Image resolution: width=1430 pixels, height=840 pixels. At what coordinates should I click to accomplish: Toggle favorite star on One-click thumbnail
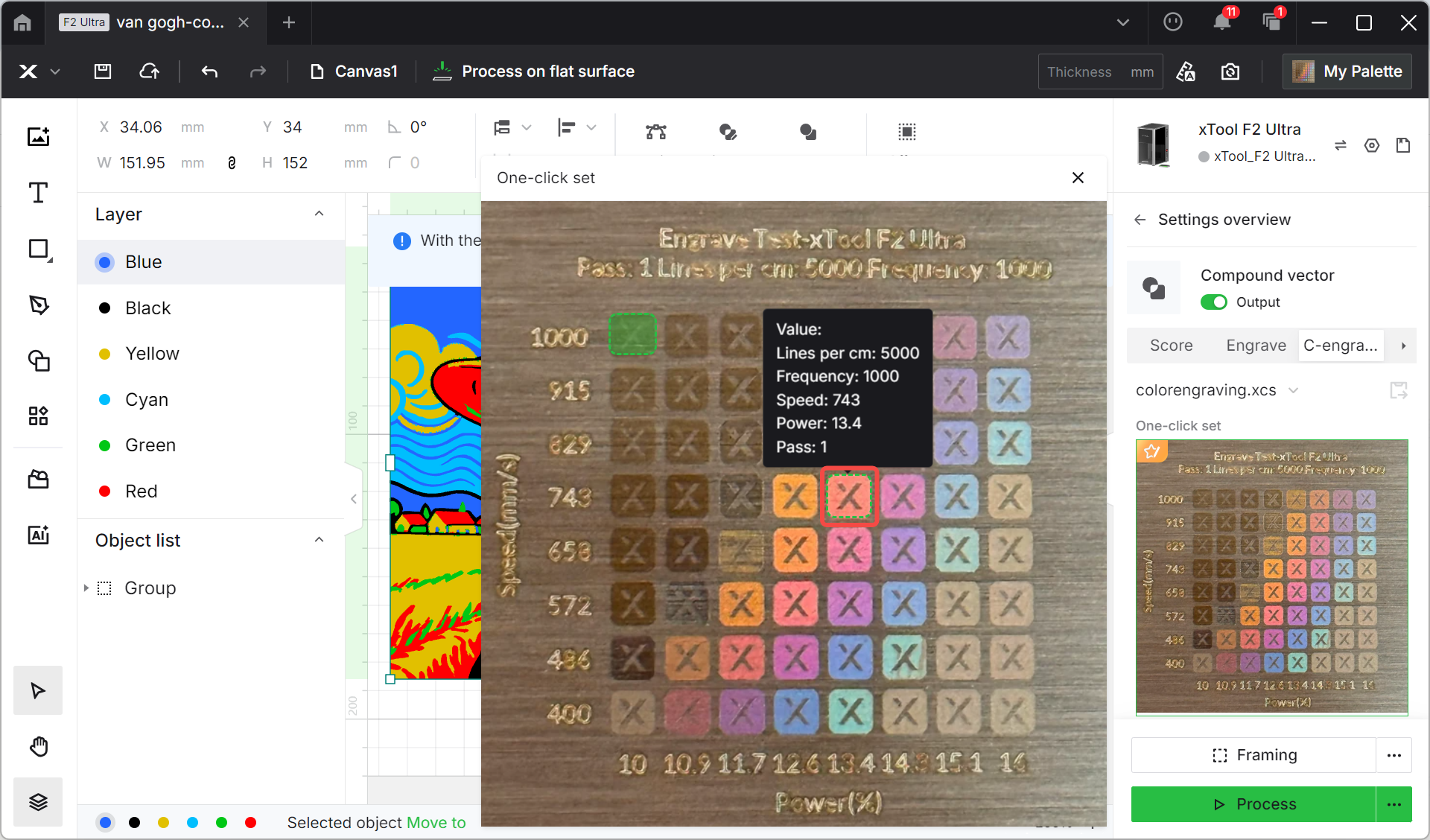(x=1151, y=451)
